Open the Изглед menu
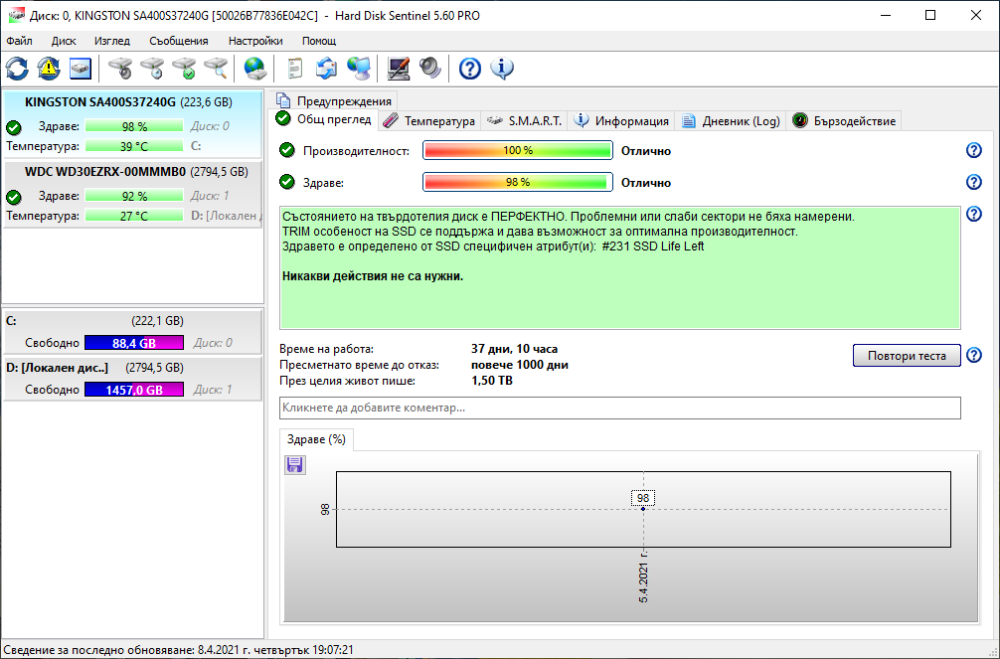The width and height of the screenshot is (1000, 659). 112,41
